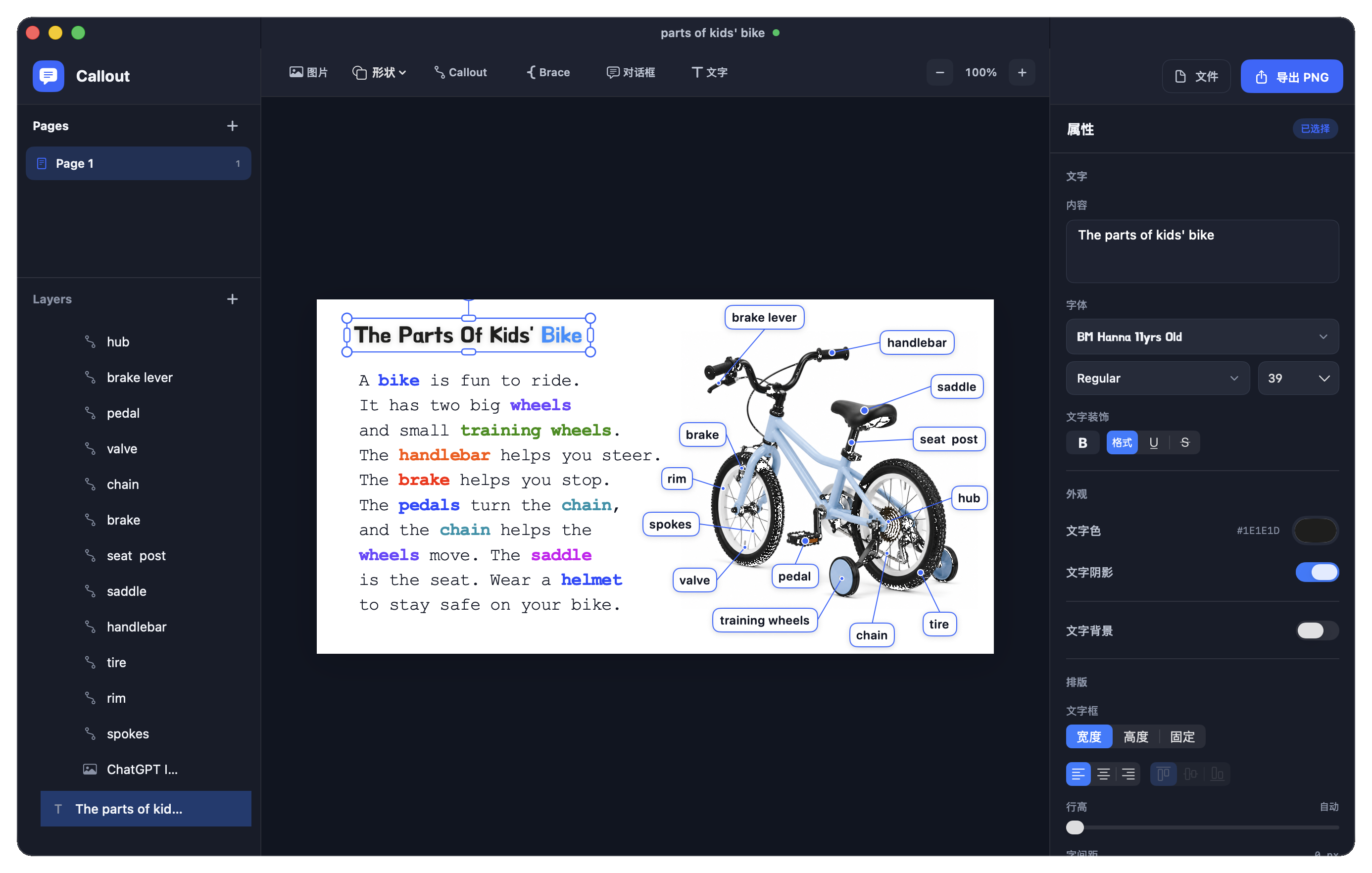Enable the 文字背景 text background switch

pos(1317,631)
